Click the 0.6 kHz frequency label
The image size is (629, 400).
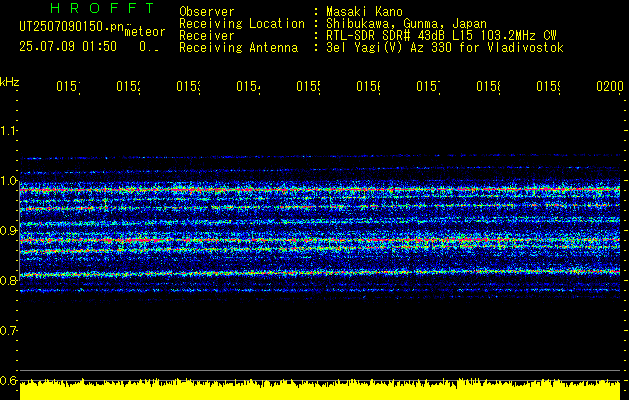tap(9, 380)
